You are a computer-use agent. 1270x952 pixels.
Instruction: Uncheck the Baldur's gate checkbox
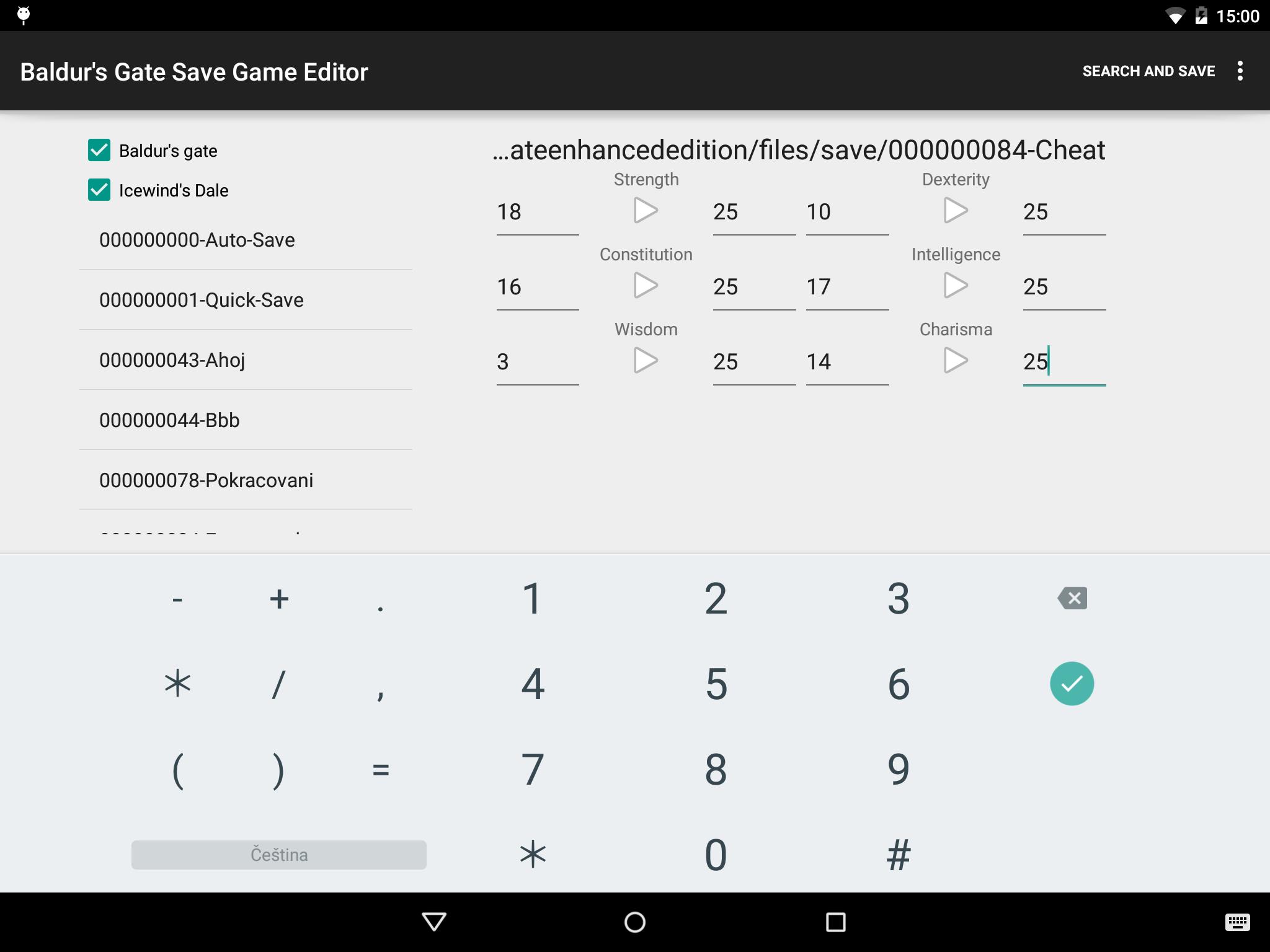coord(99,151)
